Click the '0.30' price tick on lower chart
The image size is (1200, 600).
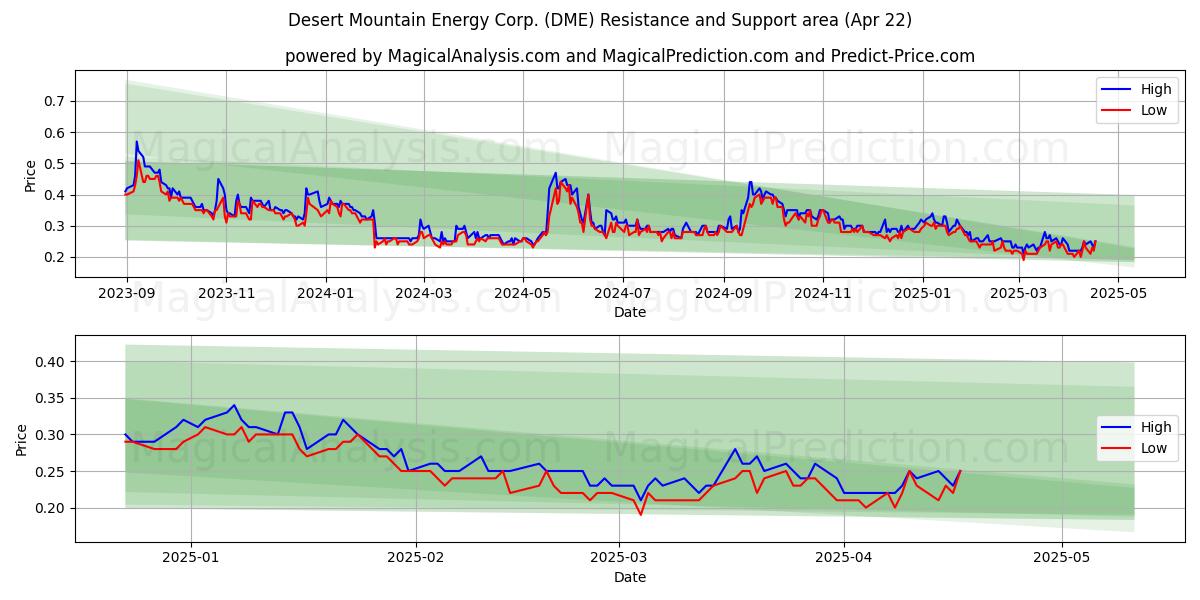click(51, 435)
